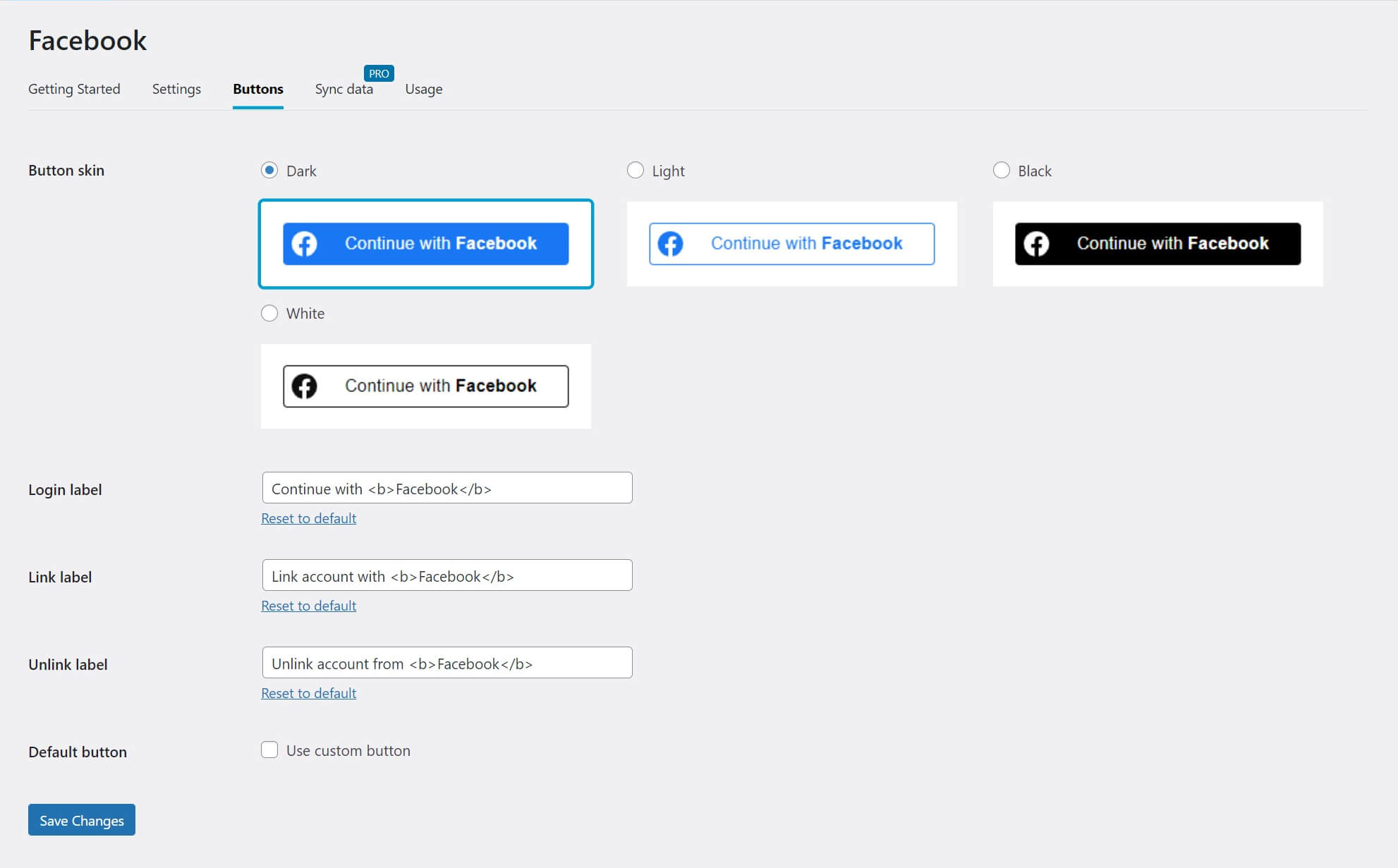Edit the Login label input field
Viewport: 1398px width, 868px height.
[x=446, y=488]
